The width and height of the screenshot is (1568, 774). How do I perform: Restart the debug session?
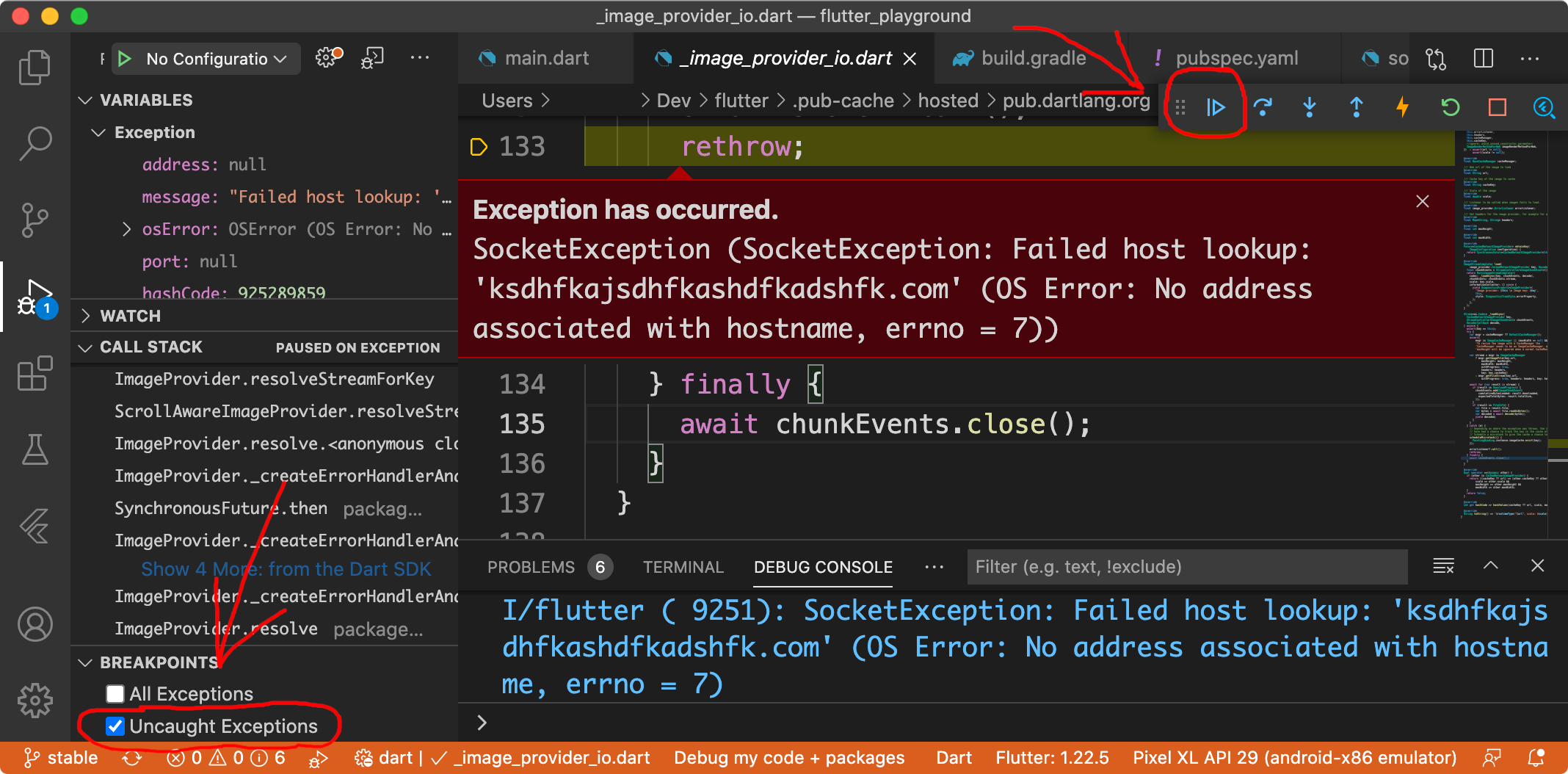pos(1450,107)
